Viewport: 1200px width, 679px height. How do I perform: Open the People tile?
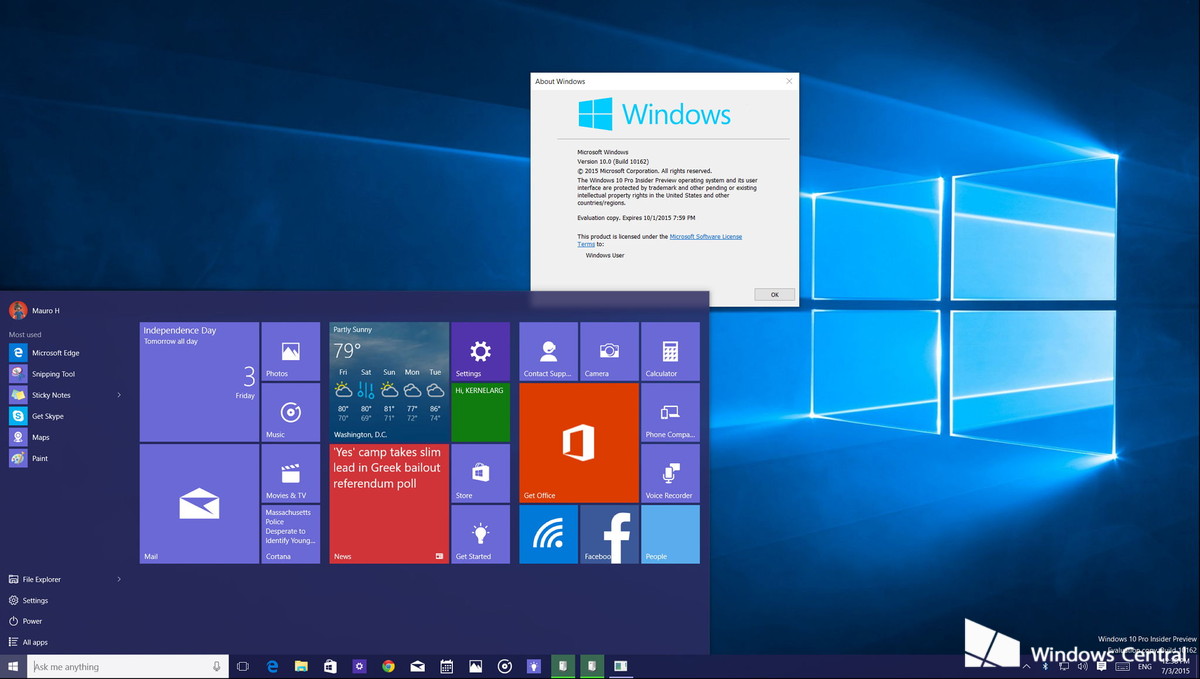670,534
